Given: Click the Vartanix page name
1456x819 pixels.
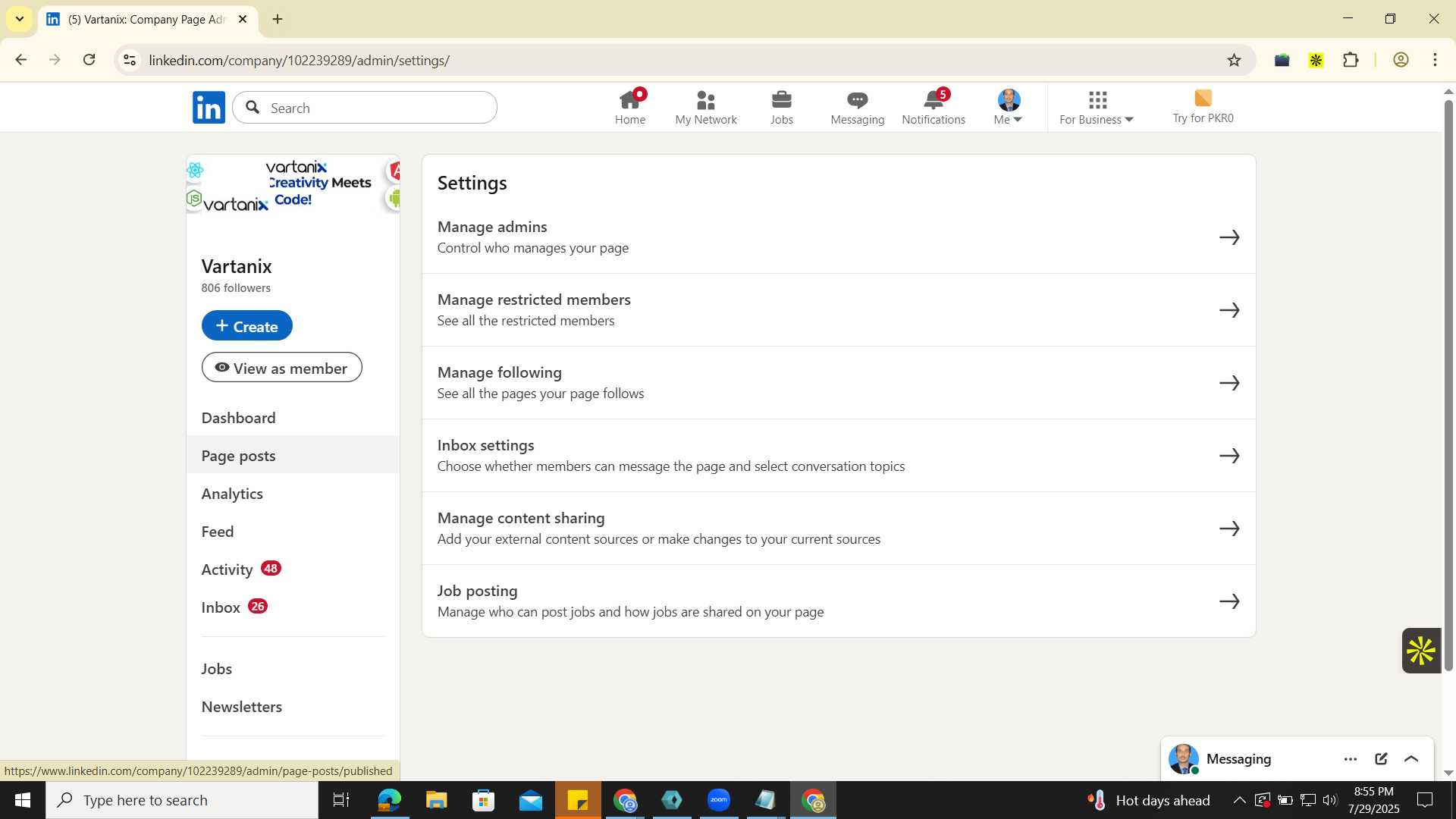Looking at the screenshot, I should 237,266.
